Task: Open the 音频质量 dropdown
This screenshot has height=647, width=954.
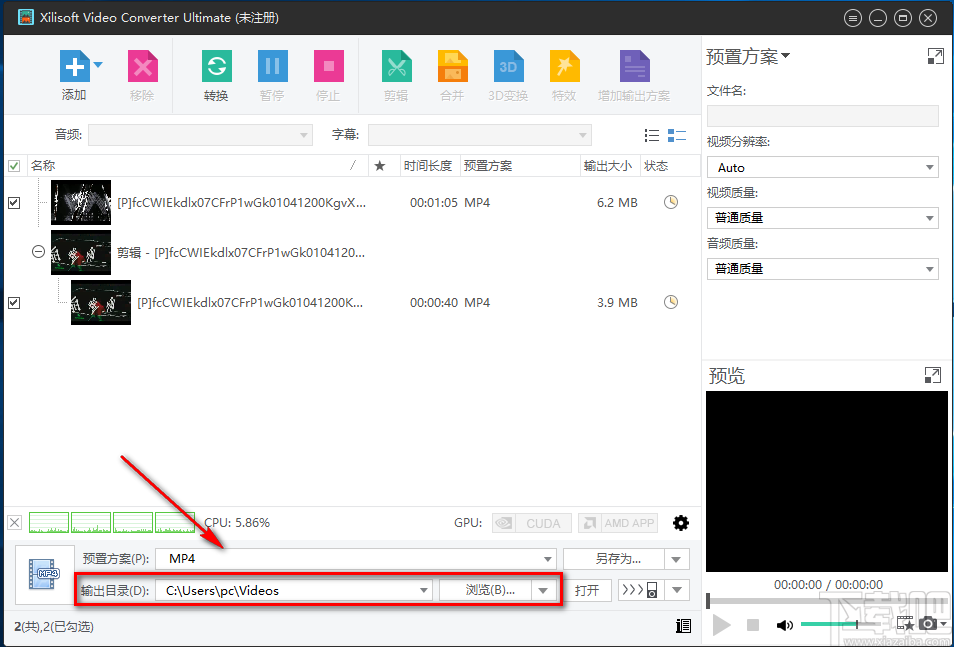Action: coord(823,268)
